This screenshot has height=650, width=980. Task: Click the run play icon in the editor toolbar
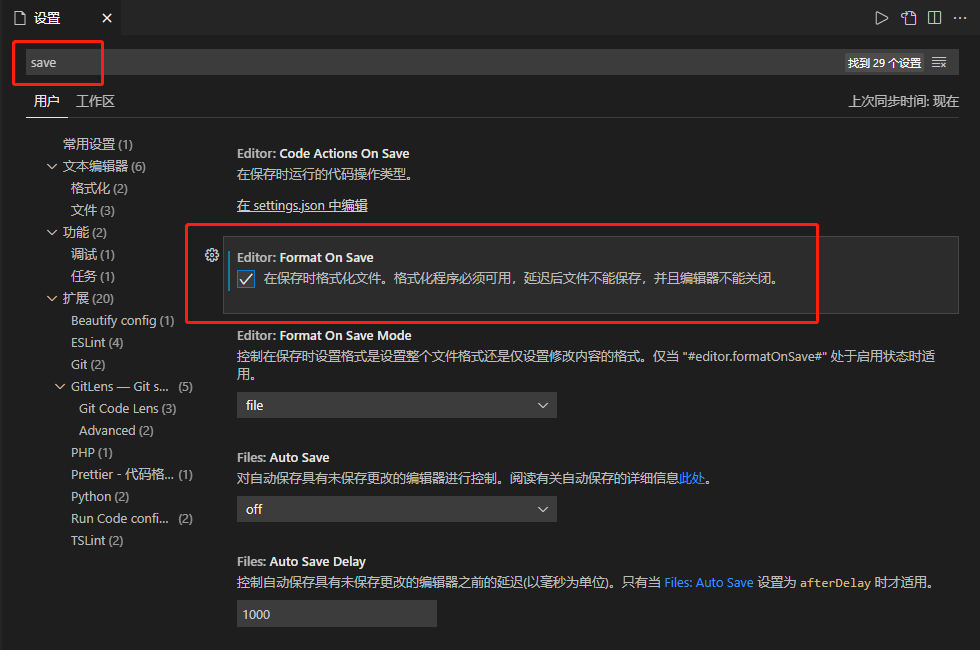[881, 18]
